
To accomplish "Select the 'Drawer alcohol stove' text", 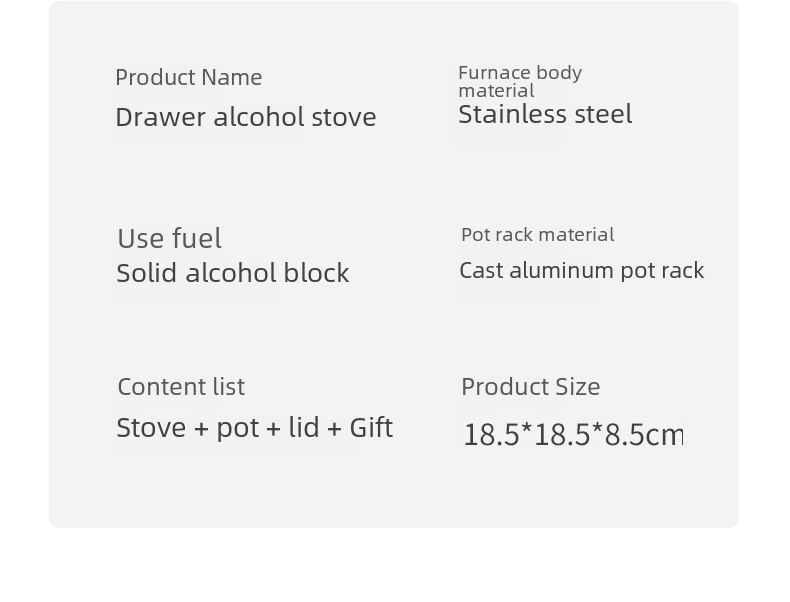I will [x=246, y=117].
